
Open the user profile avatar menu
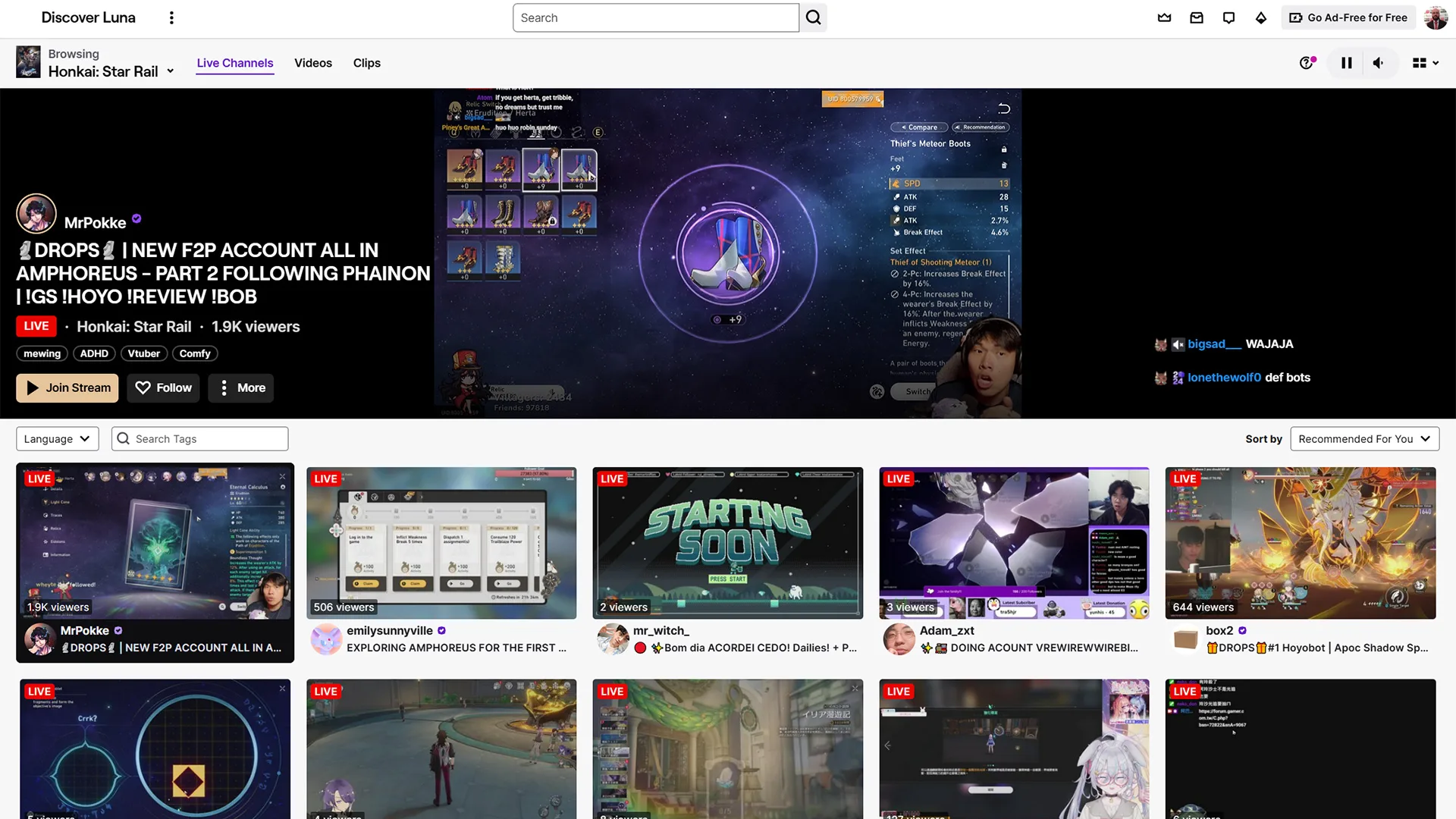tap(1436, 17)
